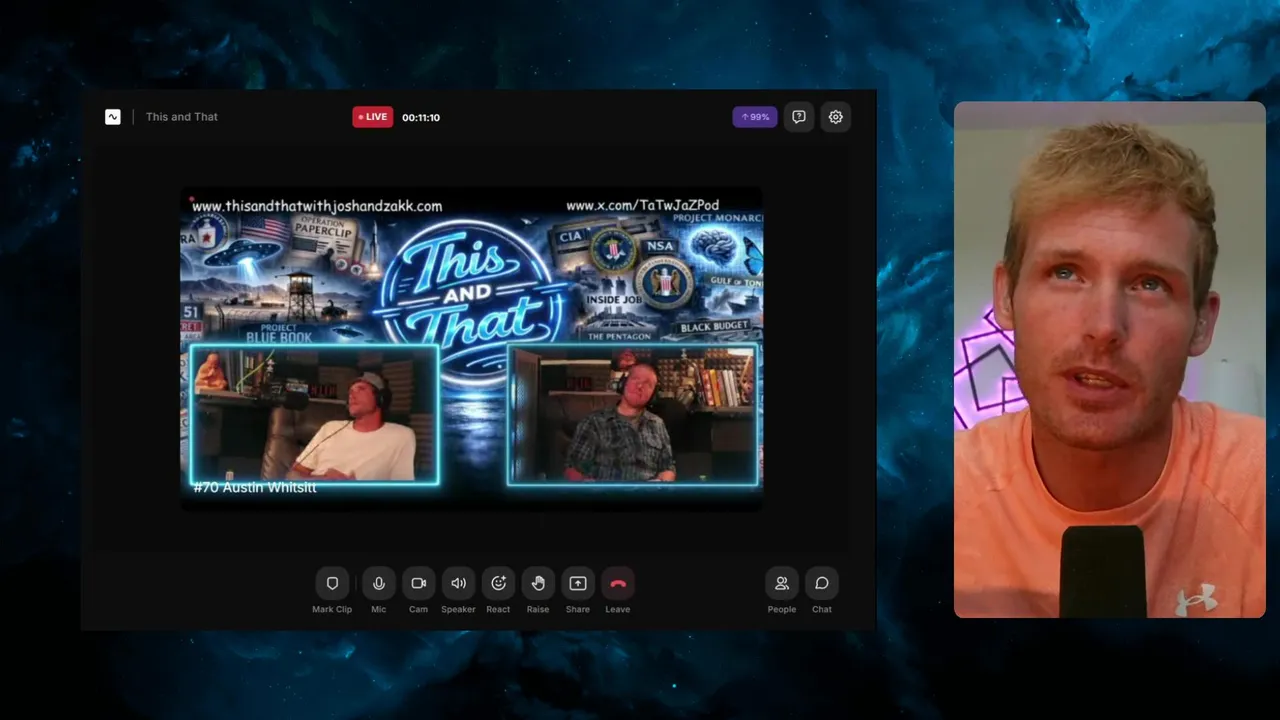Raise hand using the Raise button
Screen dimensions: 1280x720
point(538,583)
